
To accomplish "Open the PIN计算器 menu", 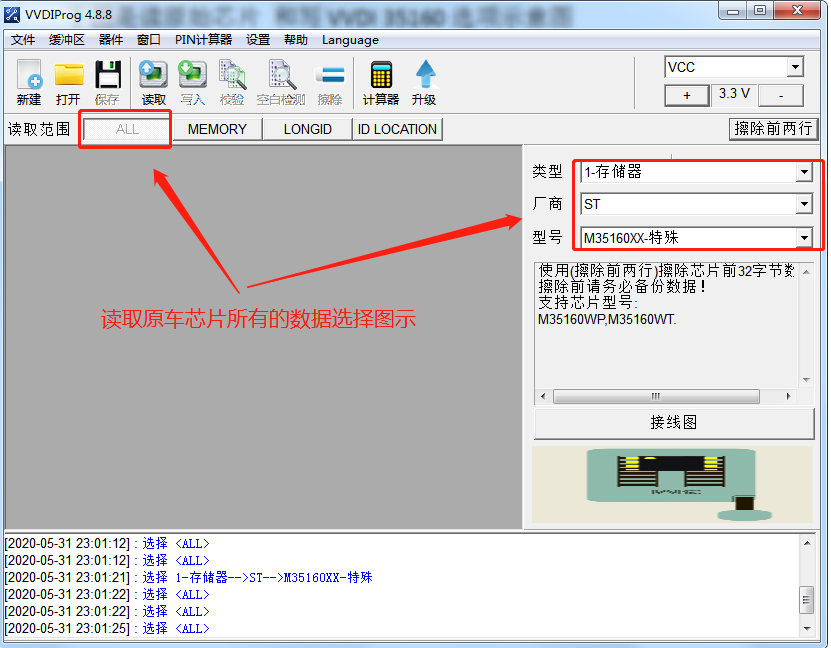I will [x=204, y=40].
